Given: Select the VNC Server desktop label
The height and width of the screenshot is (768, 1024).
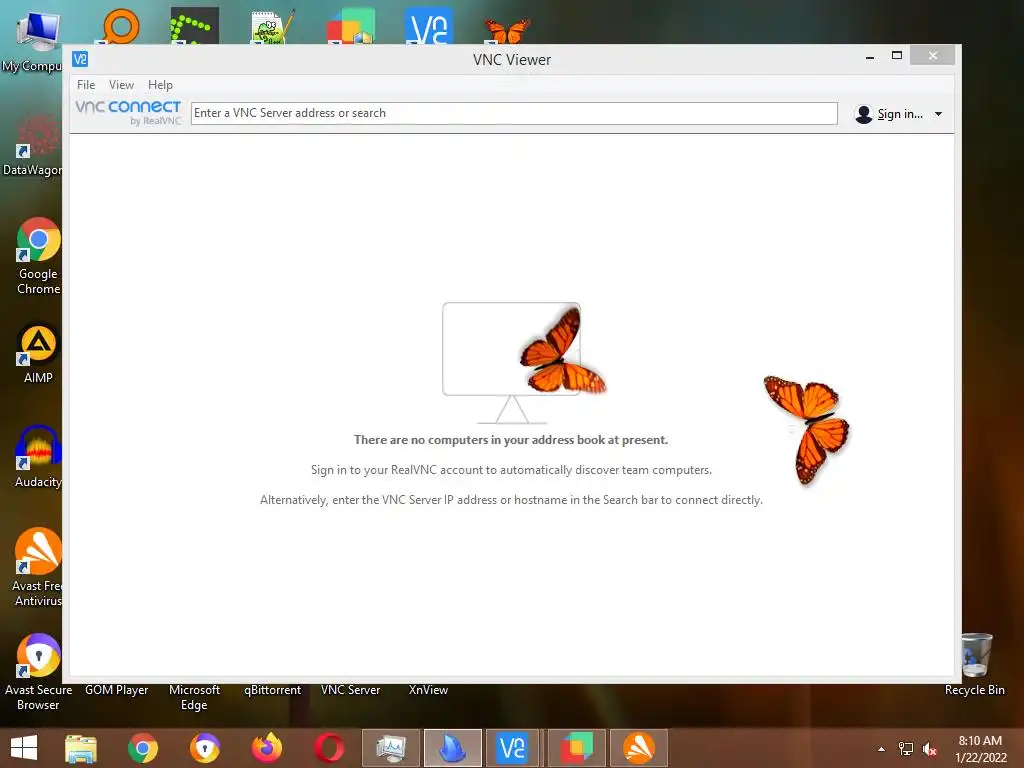Looking at the screenshot, I should [350, 690].
